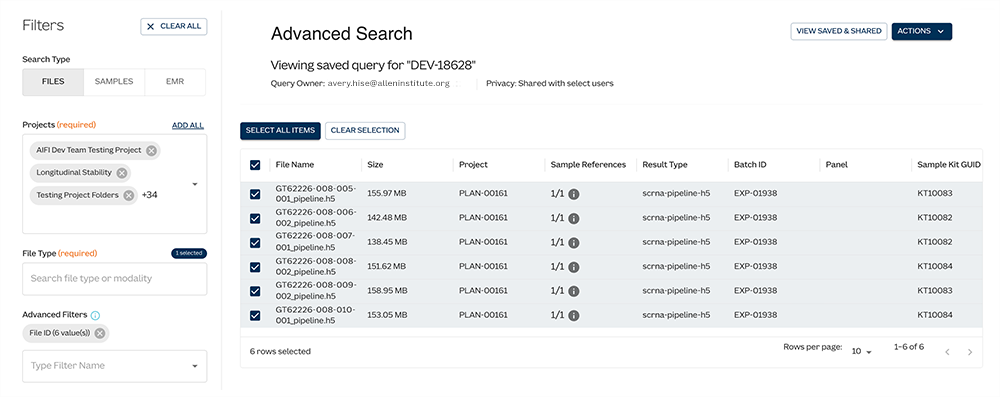The image size is (1000, 397).
Task: Open sample reference info for GT62226-008-006 row
Action: click(x=573, y=218)
